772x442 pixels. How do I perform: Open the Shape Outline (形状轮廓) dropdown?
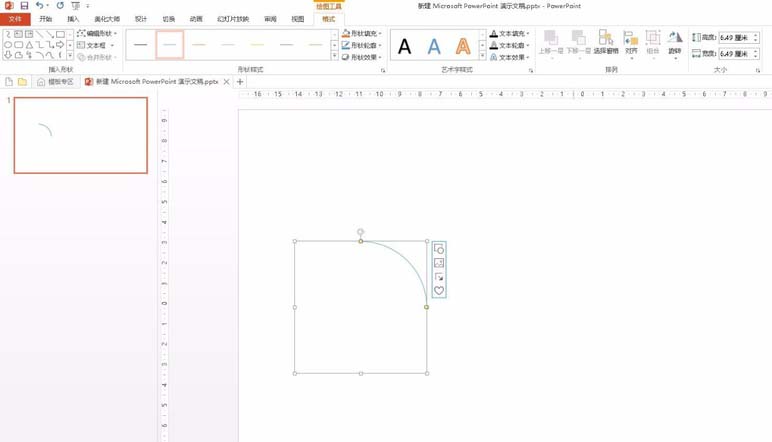362,45
